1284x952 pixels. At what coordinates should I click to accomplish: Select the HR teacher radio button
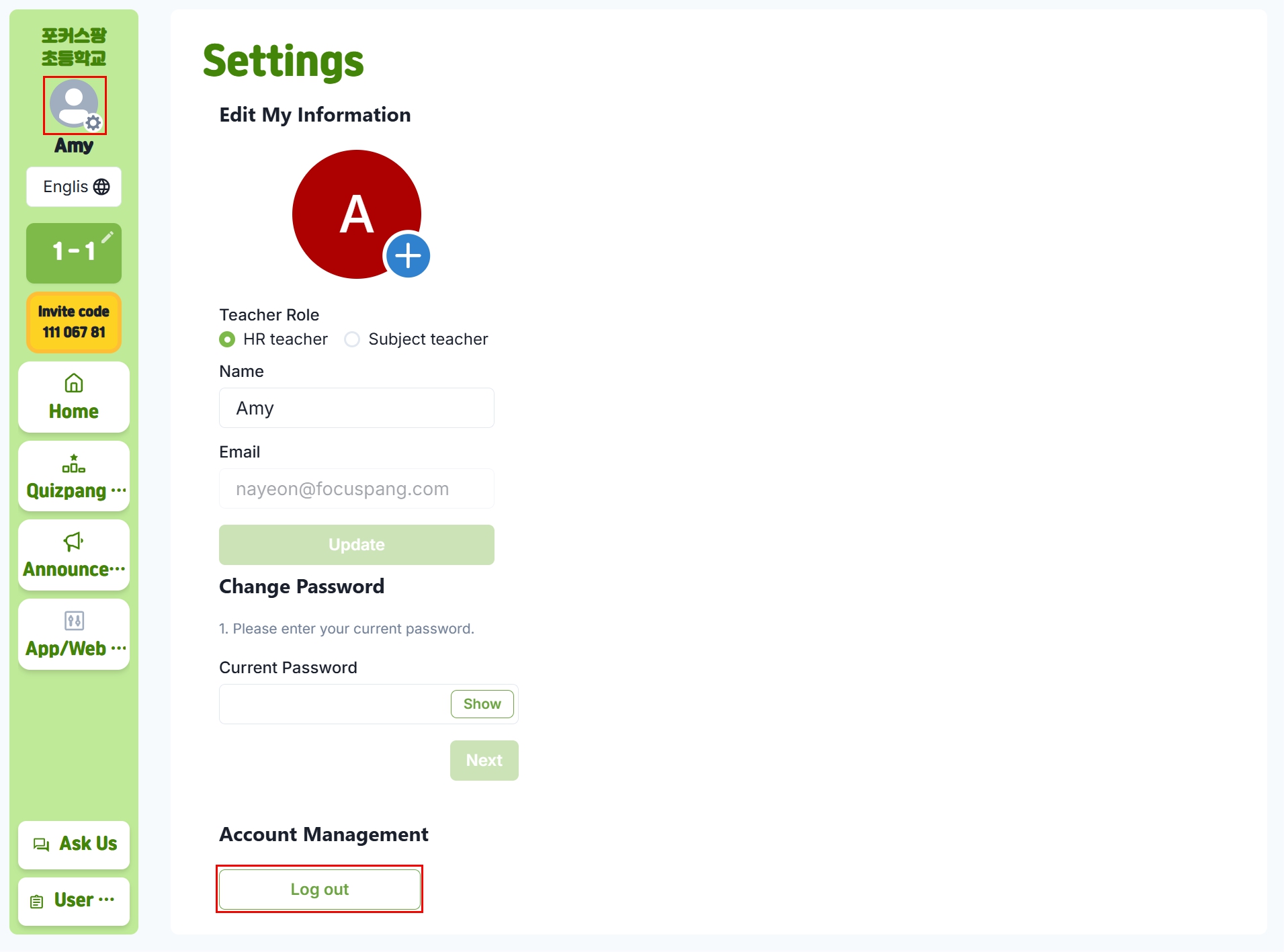(227, 339)
